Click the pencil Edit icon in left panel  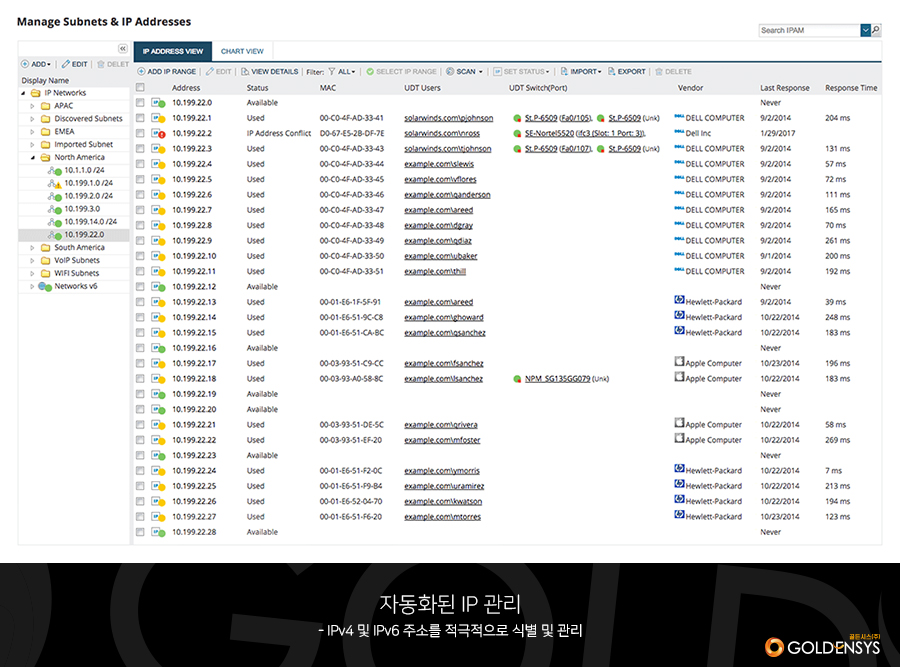click(65, 64)
